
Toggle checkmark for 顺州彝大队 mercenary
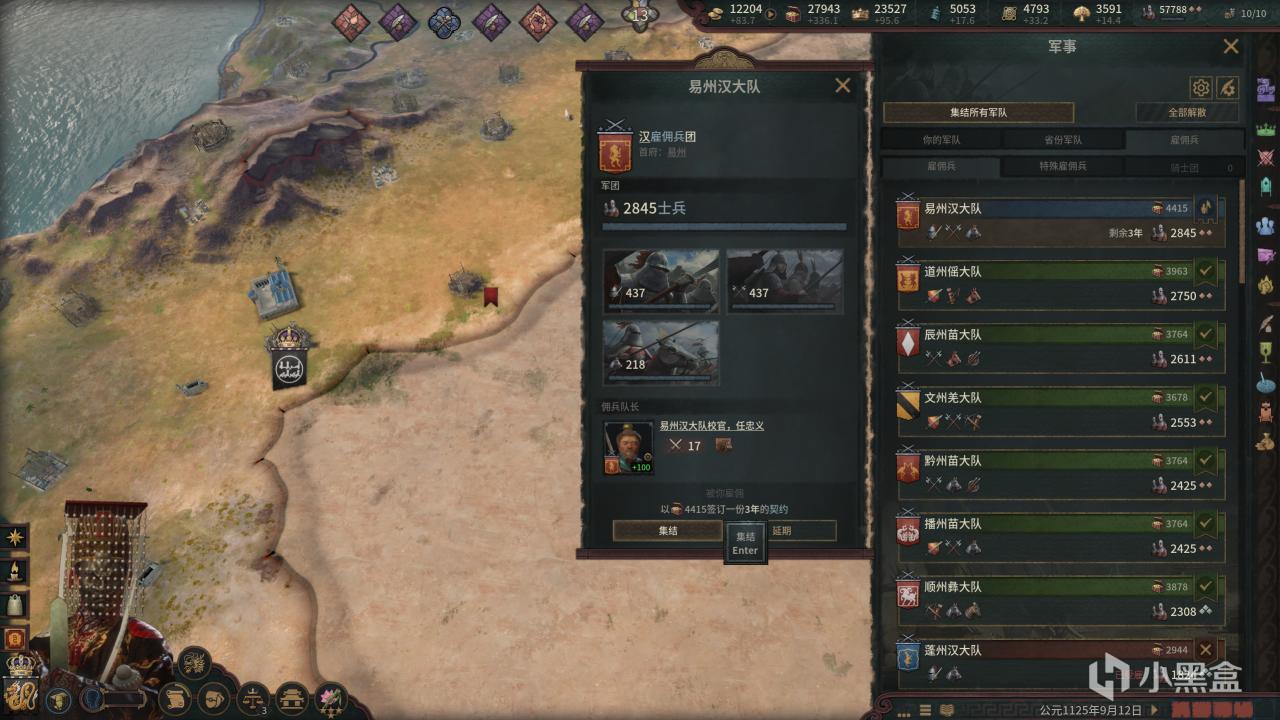tap(1207, 587)
